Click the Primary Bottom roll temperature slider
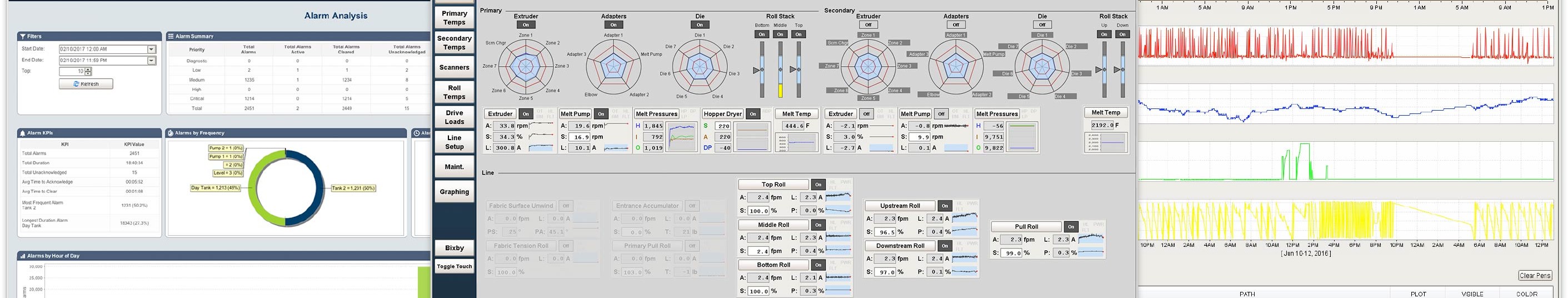The width and height of the screenshot is (1568, 298). coord(761,69)
